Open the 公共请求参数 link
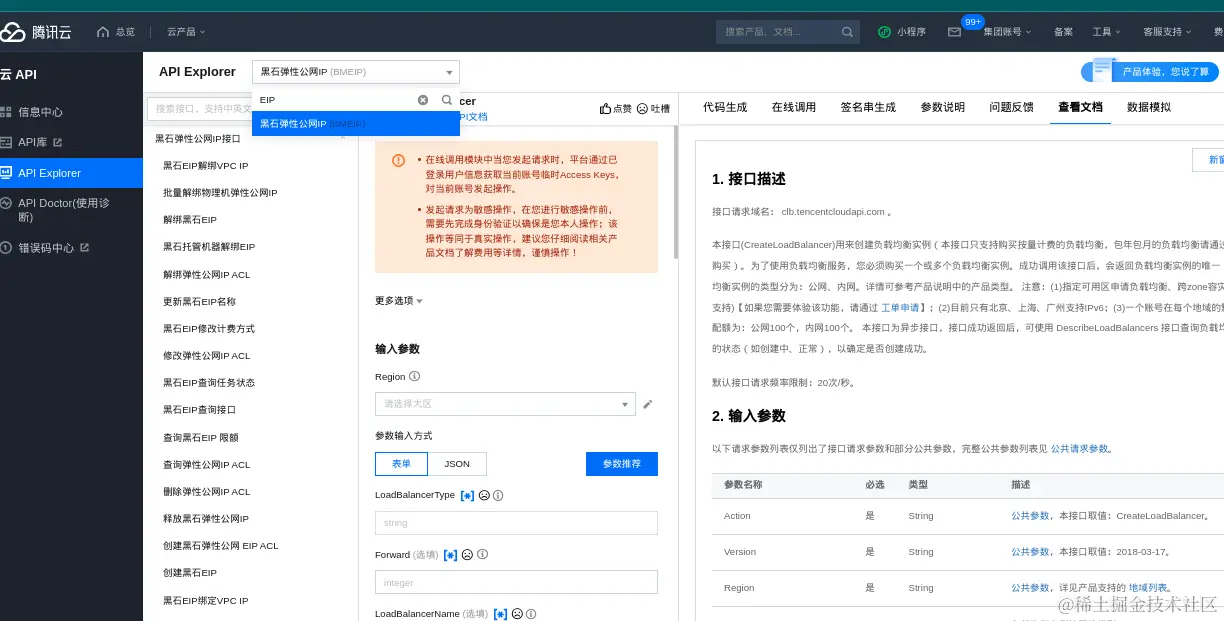 [x=1079, y=449]
